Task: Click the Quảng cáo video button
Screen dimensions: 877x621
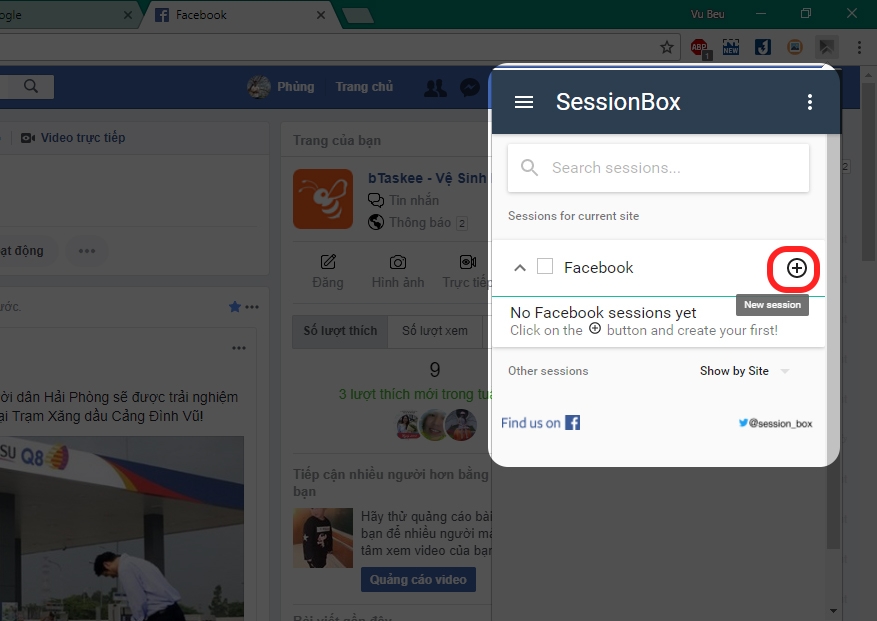Action: pos(418,579)
